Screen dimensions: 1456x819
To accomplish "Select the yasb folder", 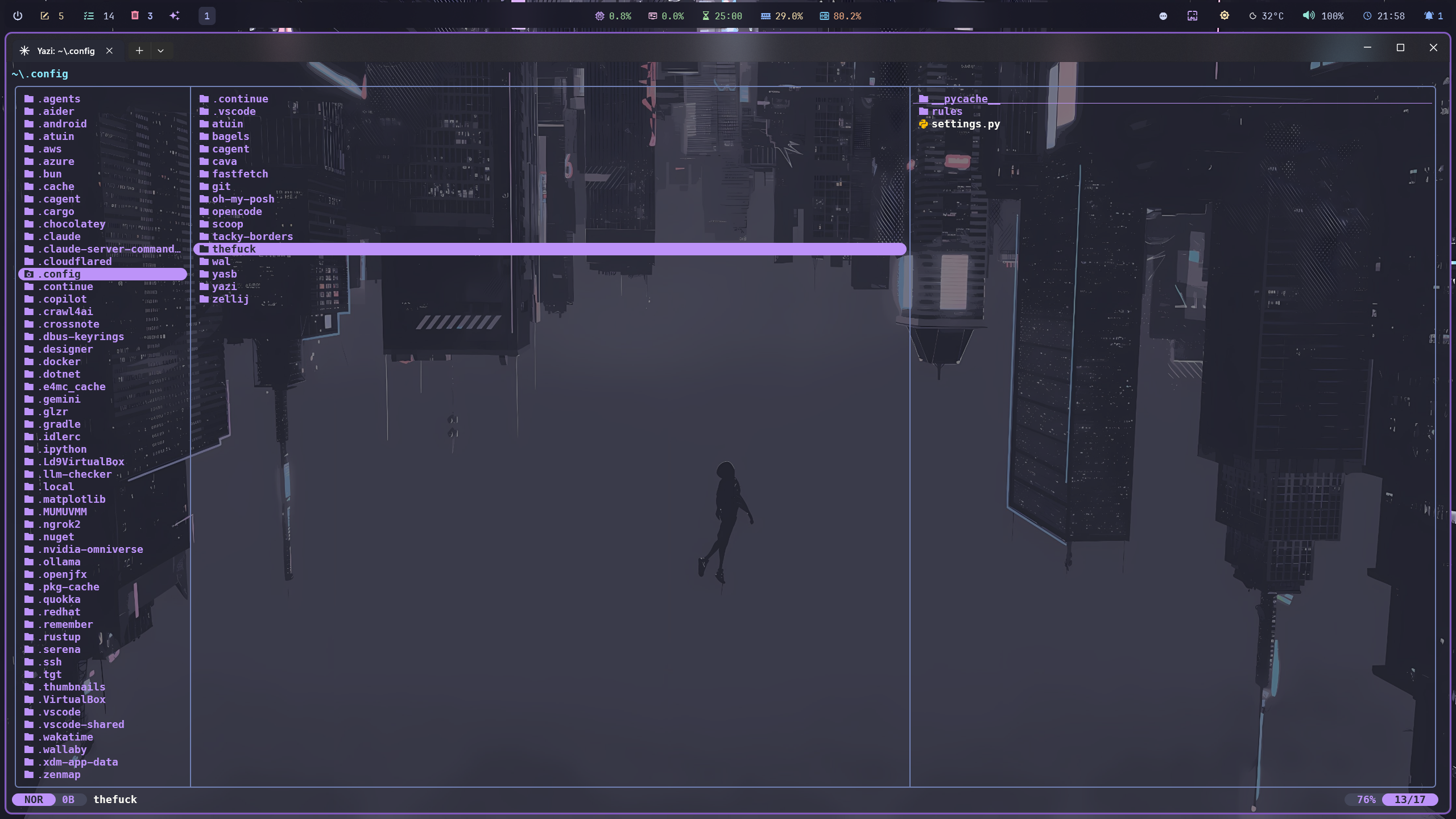I will click(x=549, y=274).
